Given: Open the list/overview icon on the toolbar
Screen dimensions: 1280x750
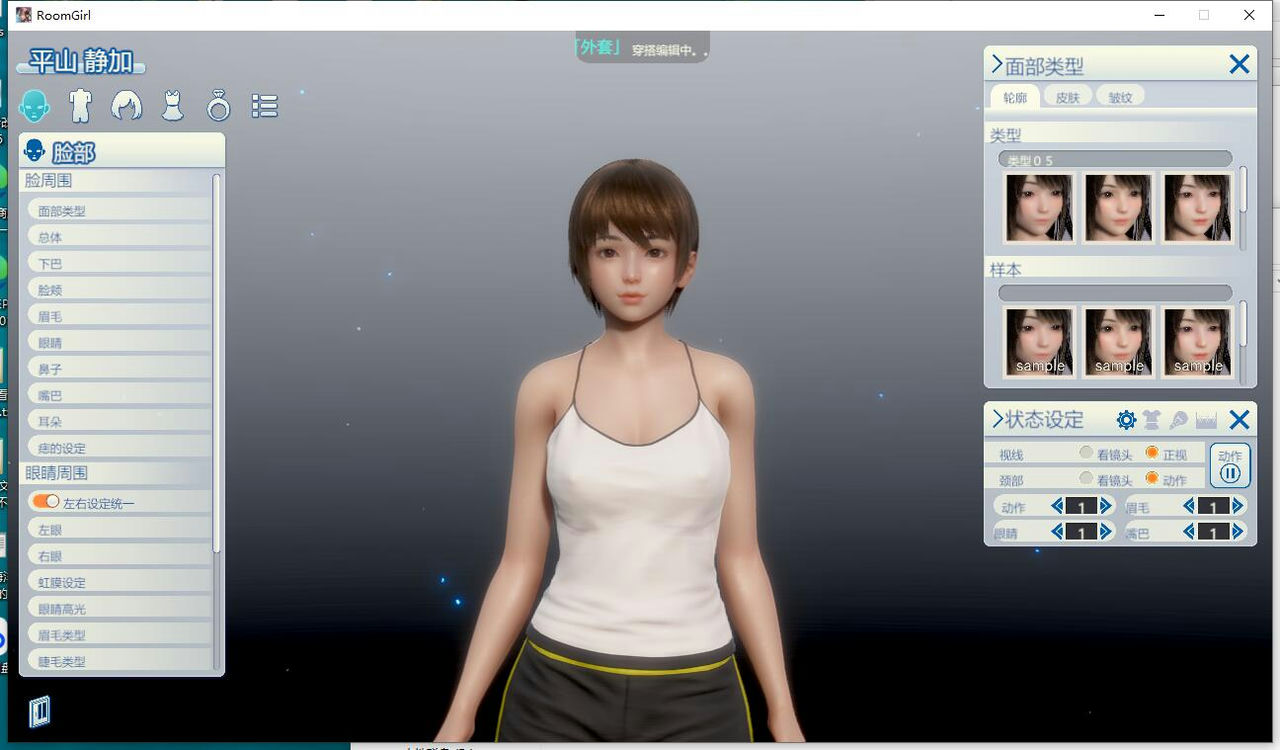Looking at the screenshot, I should 263,104.
